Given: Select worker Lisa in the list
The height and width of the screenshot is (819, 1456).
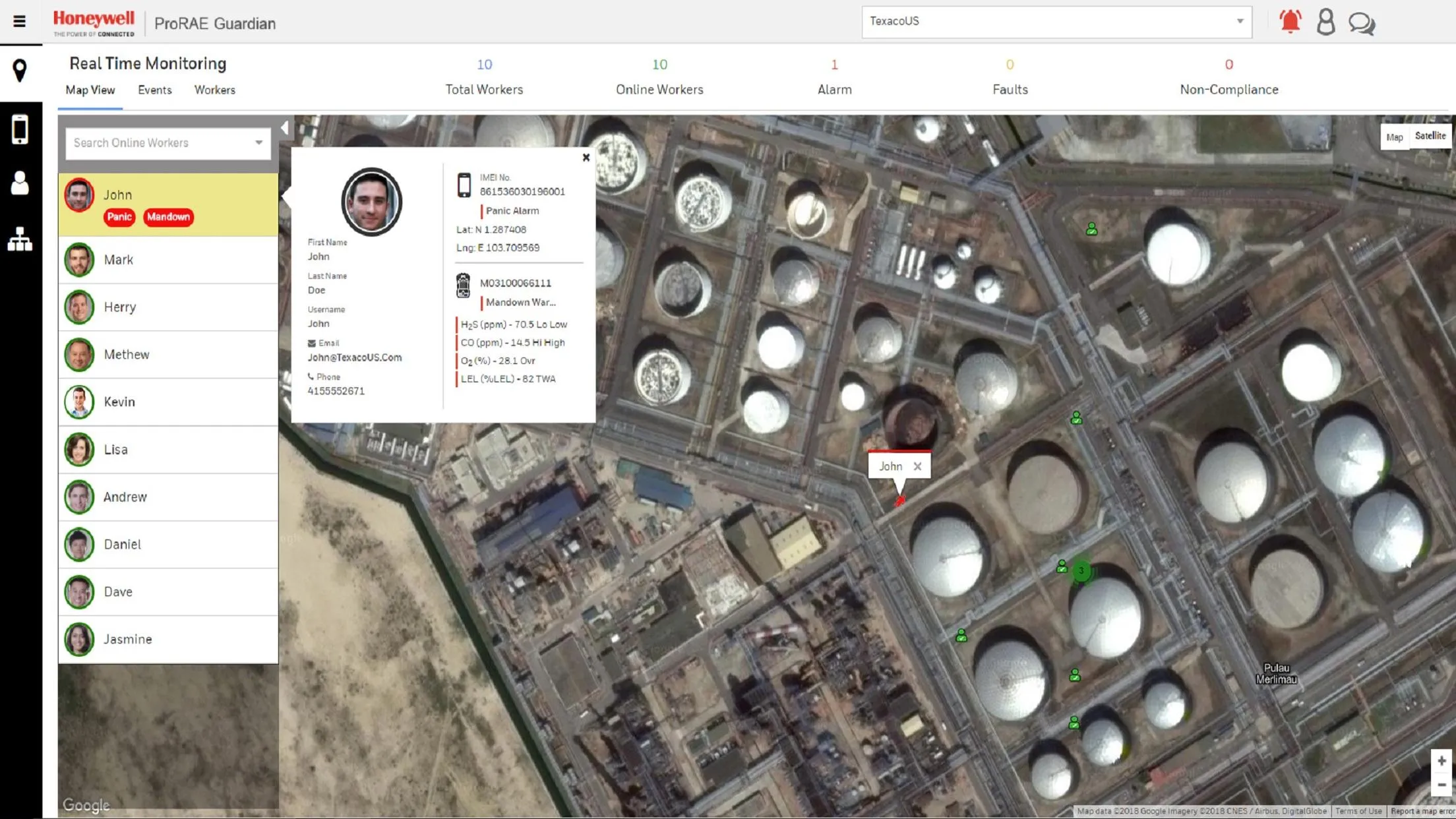Looking at the screenshot, I should pyautogui.click(x=168, y=450).
